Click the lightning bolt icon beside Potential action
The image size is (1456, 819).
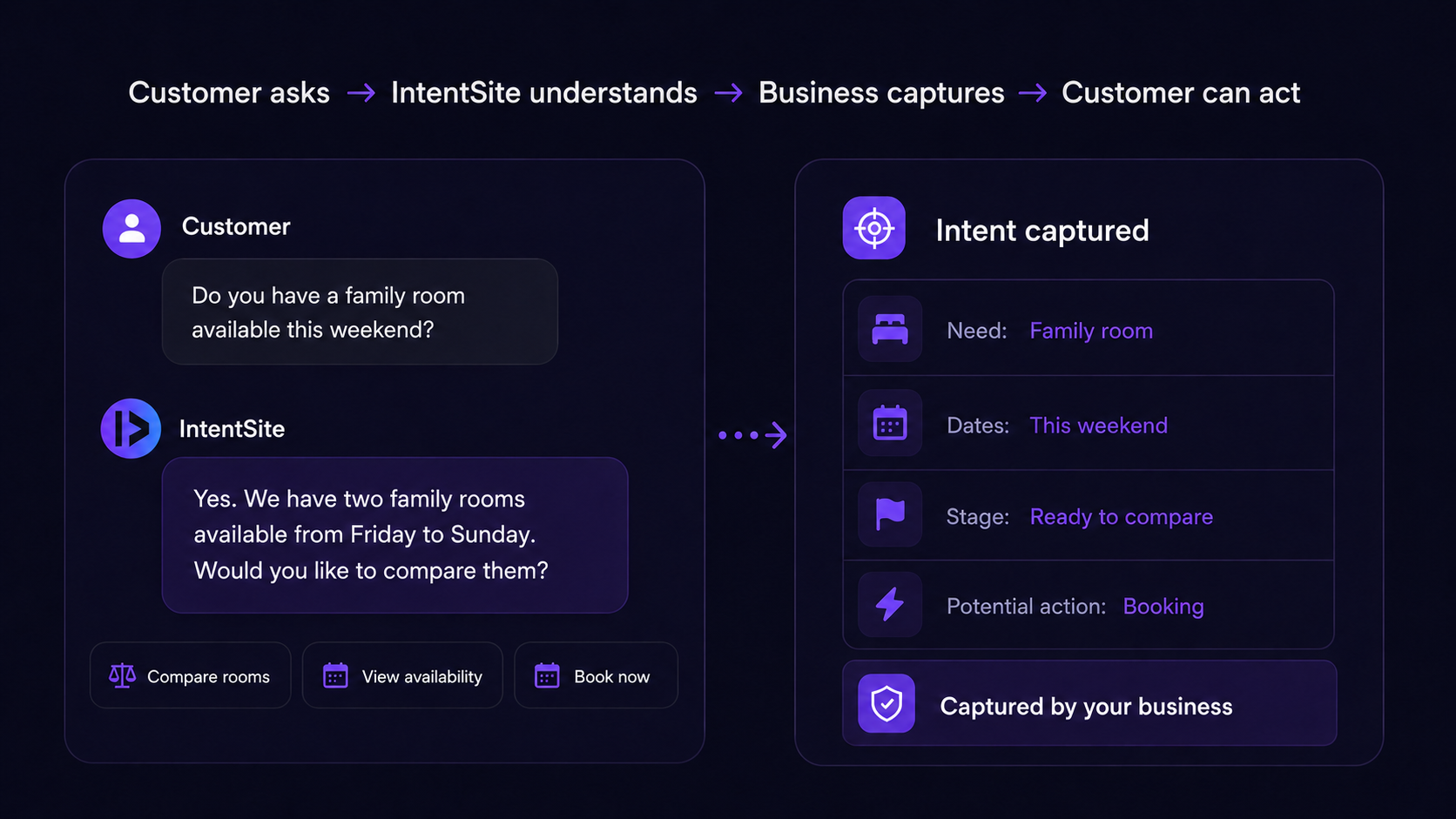890,604
